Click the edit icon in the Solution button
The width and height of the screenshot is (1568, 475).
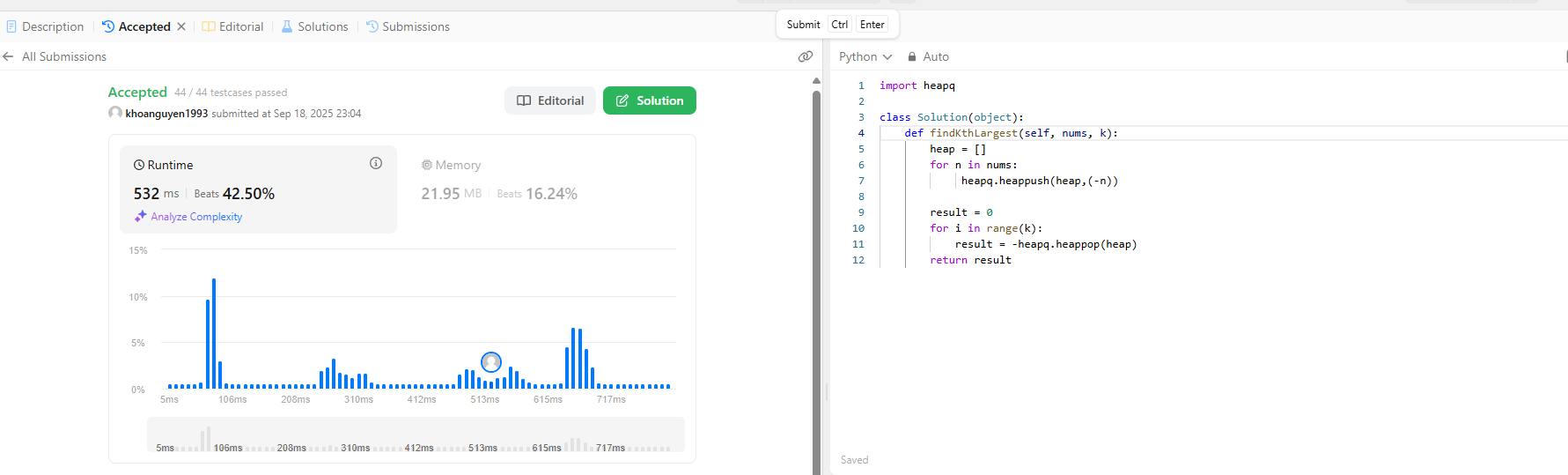pos(622,100)
